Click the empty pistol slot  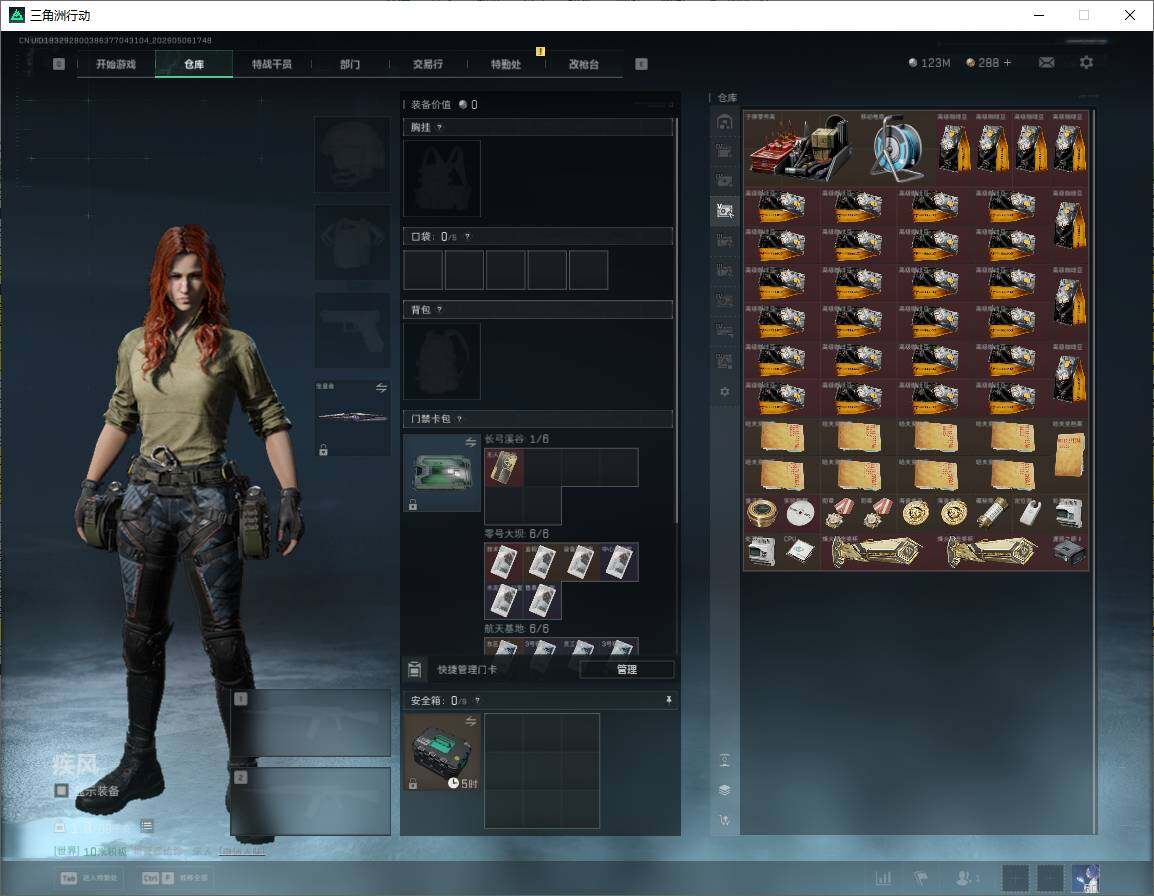click(353, 330)
